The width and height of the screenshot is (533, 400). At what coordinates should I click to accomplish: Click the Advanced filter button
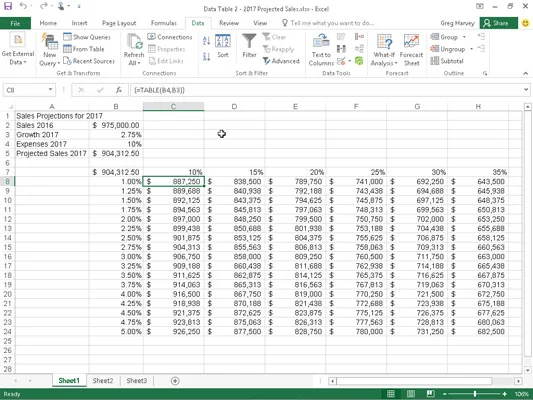click(281, 61)
